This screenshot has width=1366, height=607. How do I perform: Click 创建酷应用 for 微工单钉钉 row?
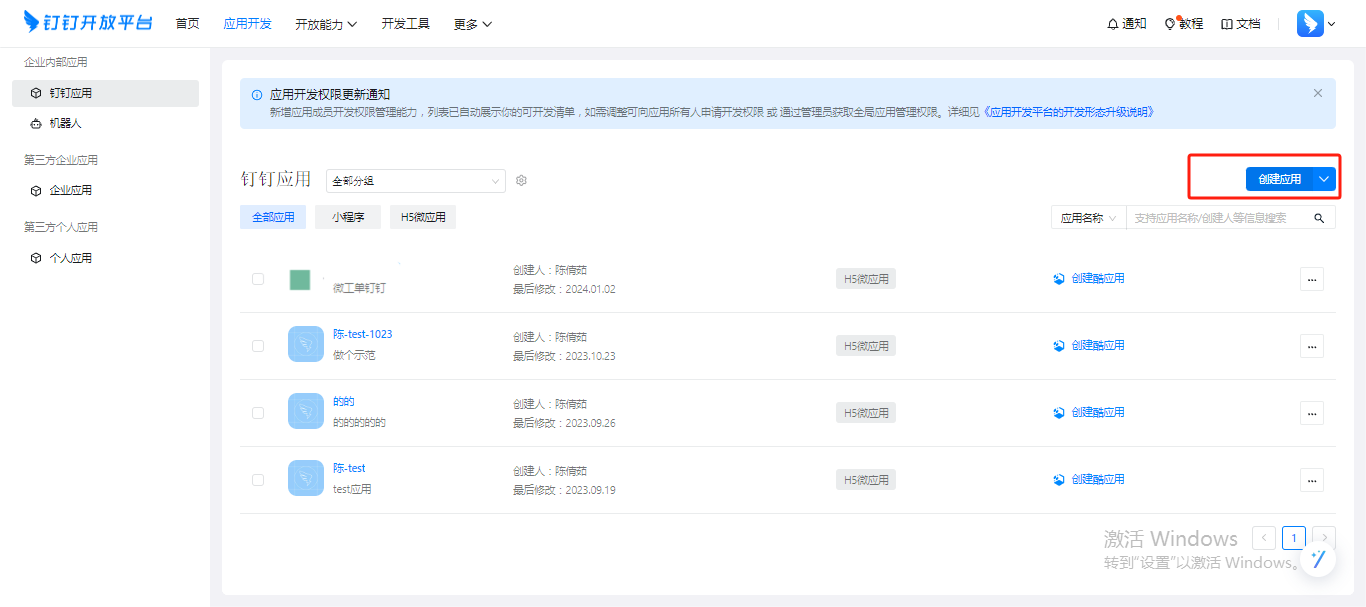point(1089,279)
